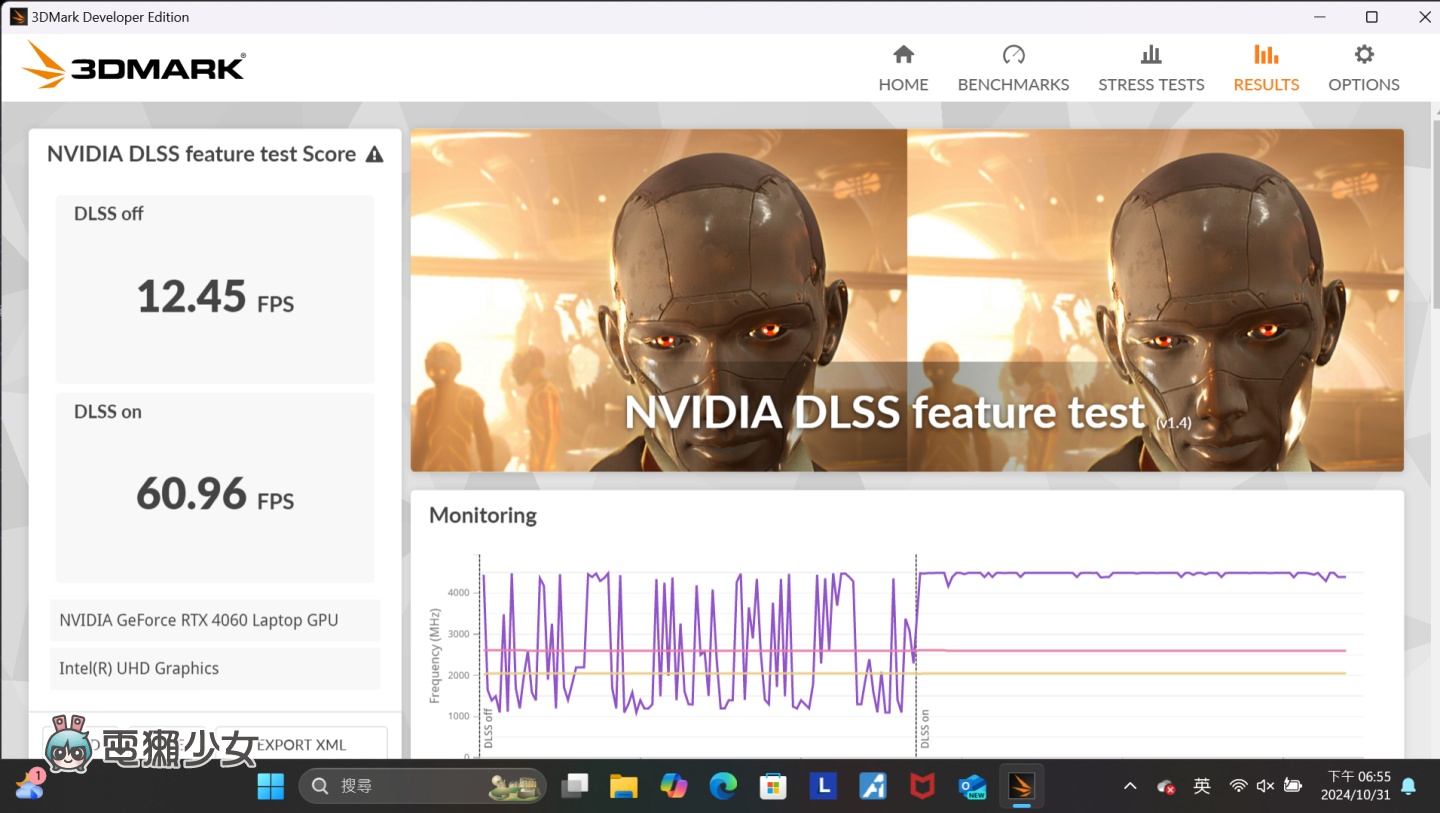
Task: Click the EXPORT XML button
Action: click(301, 745)
